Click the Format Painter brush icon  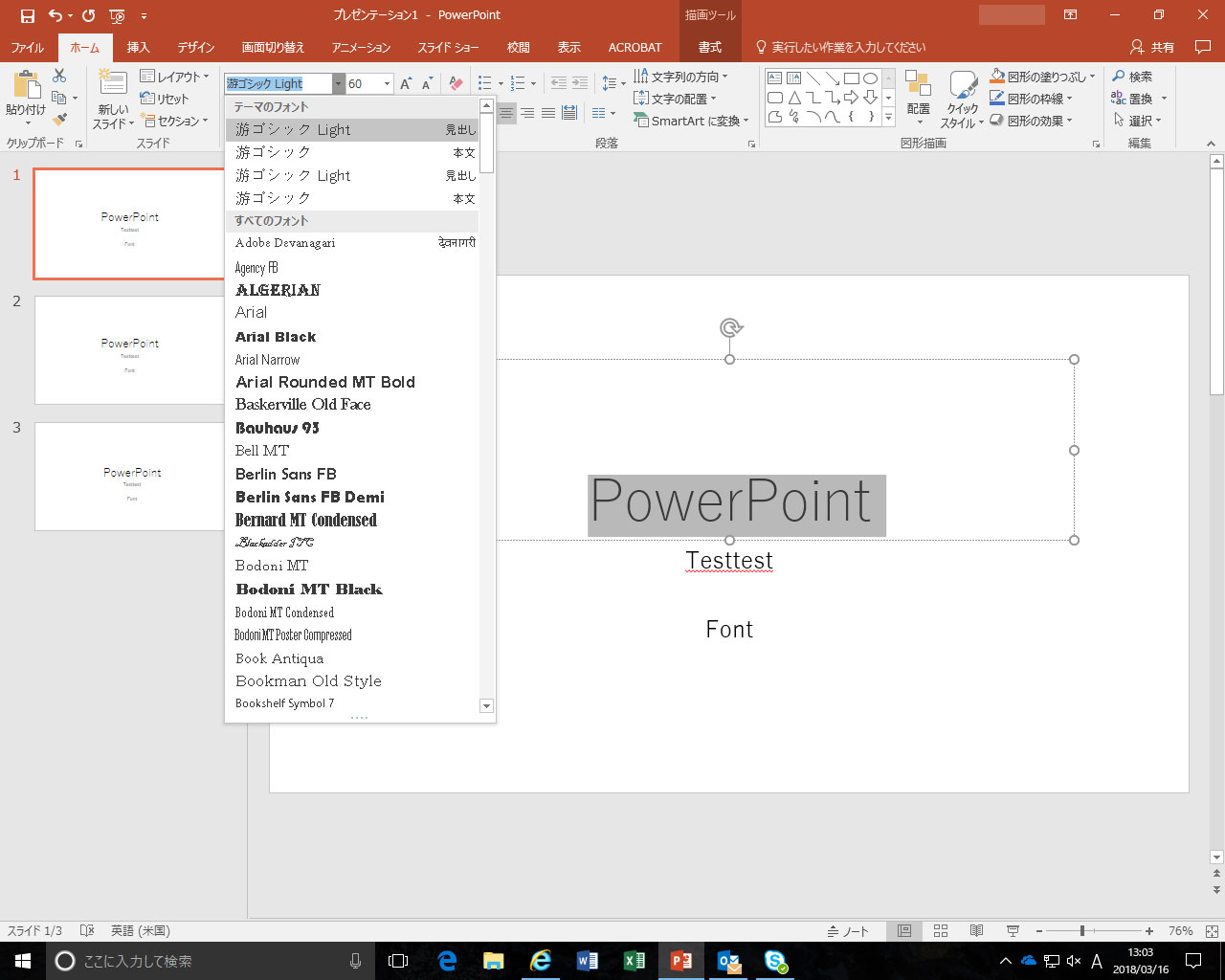(59, 120)
